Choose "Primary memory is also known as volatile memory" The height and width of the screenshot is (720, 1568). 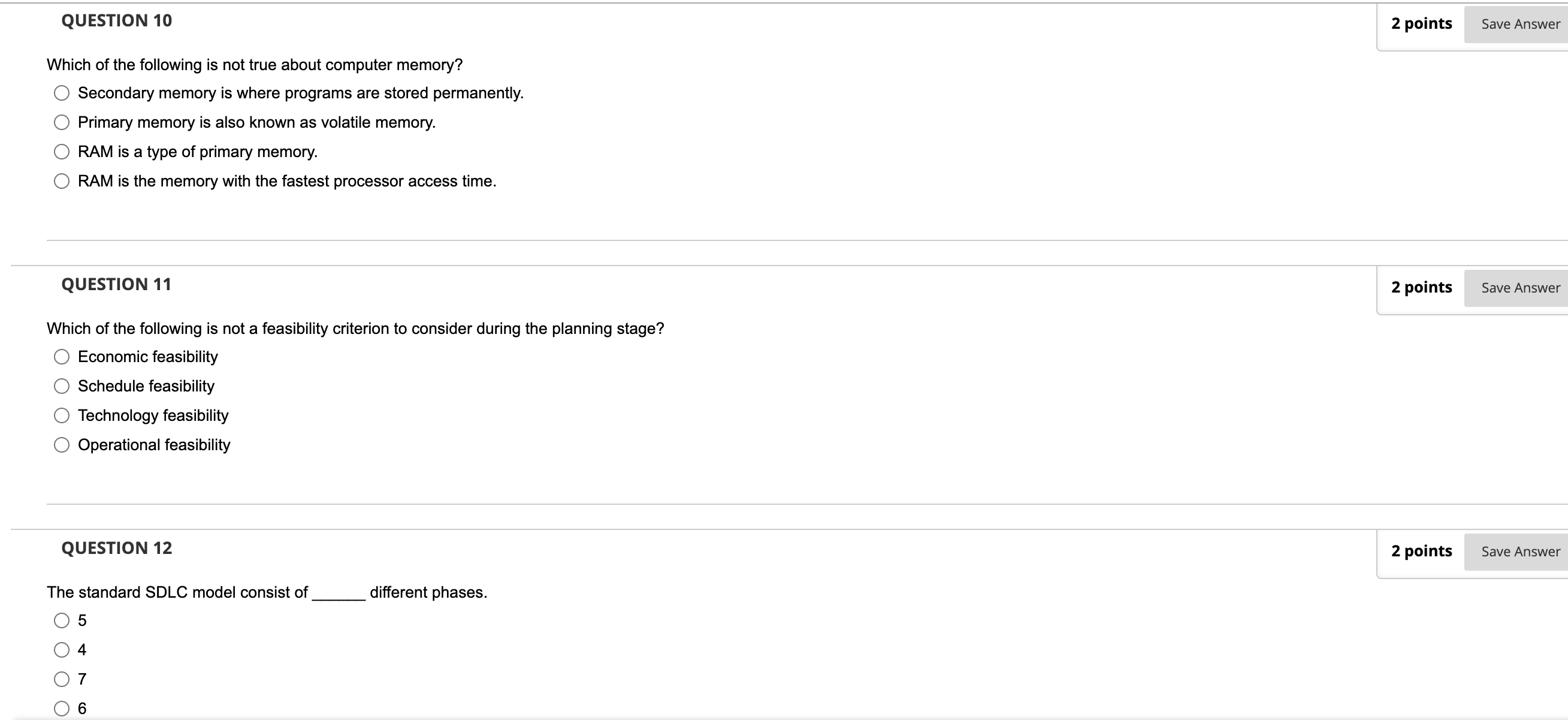tap(62, 122)
